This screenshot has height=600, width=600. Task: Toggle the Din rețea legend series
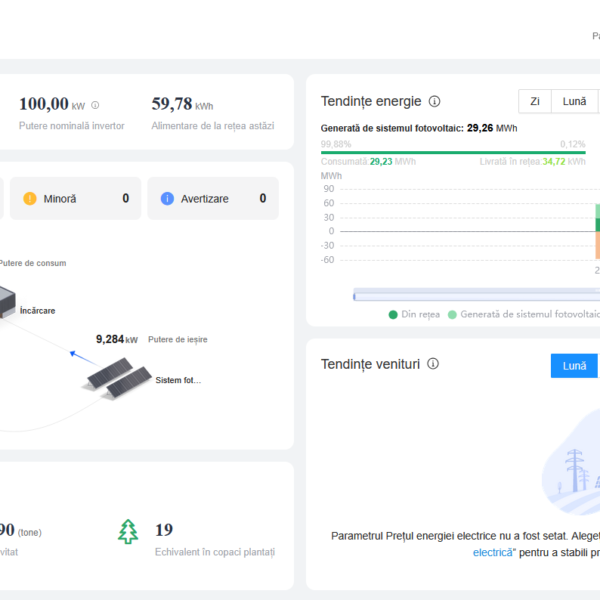[414, 314]
